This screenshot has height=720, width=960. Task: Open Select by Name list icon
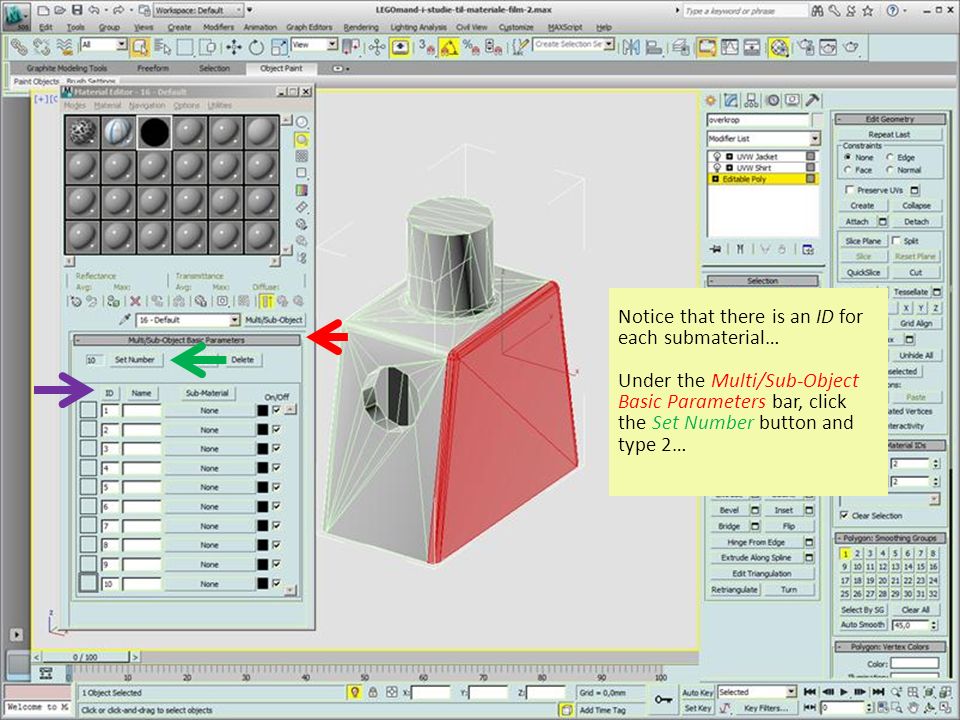coord(162,47)
